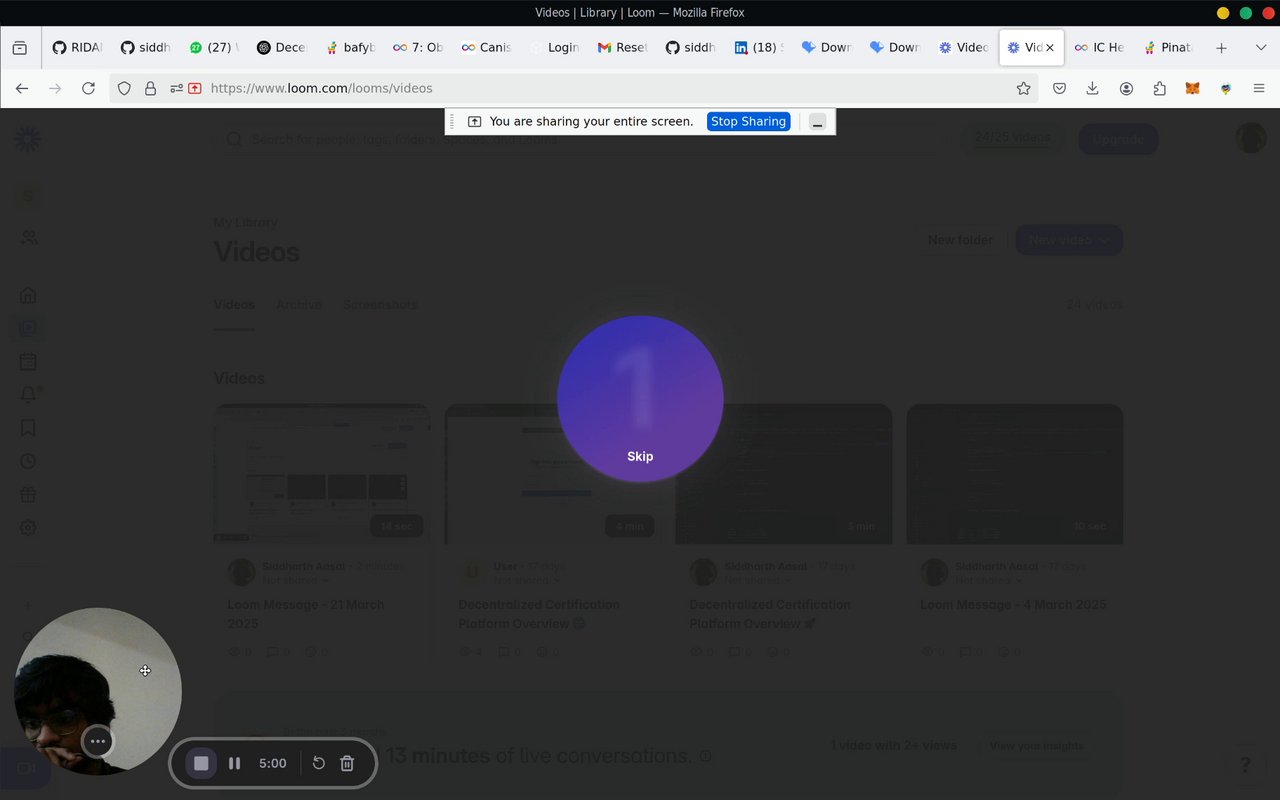Switch to the Gmail Reset browser tab
The height and width of the screenshot is (800, 1280).
pyautogui.click(x=622, y=47)
